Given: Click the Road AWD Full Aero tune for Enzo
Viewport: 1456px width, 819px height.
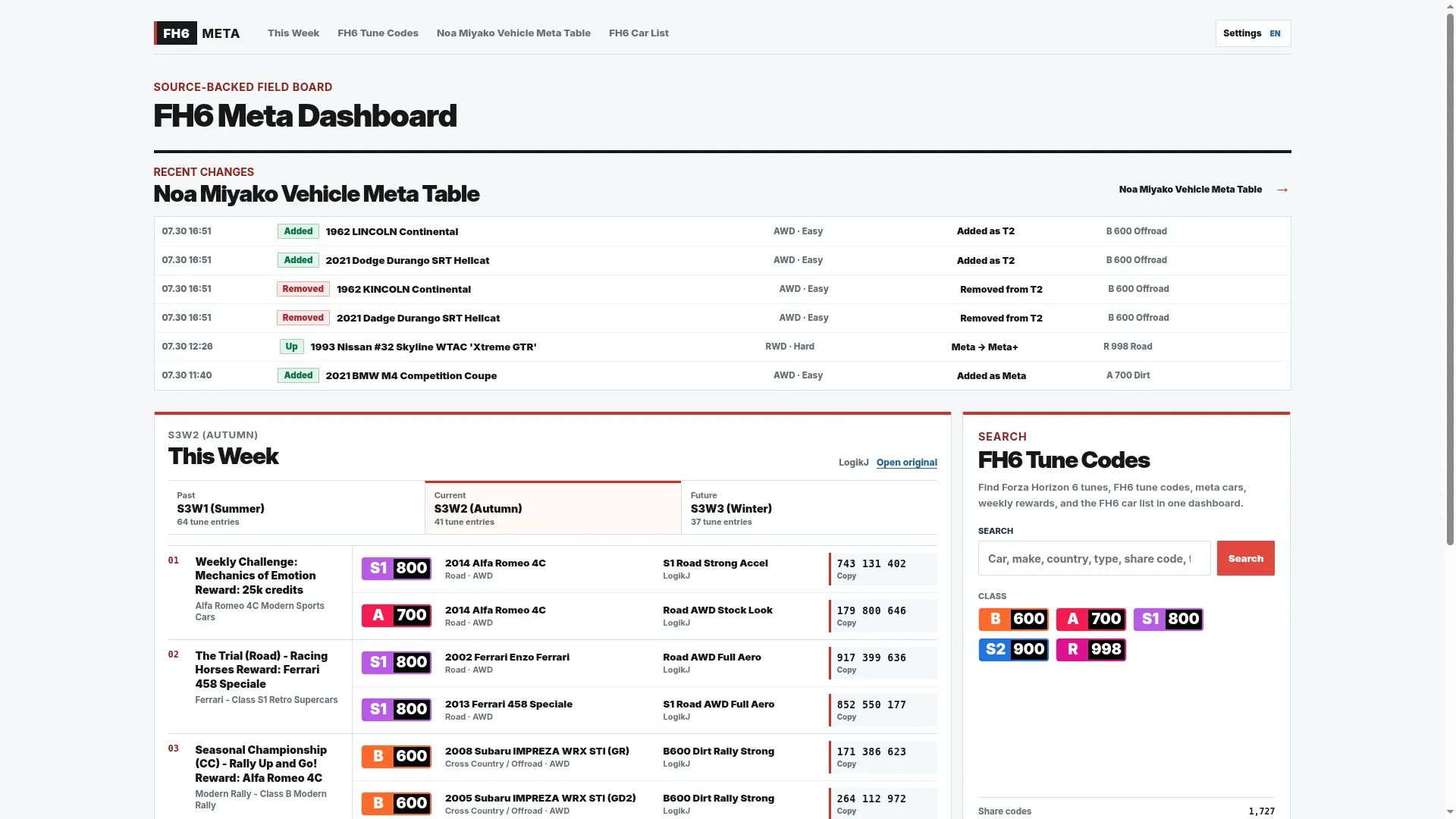Looking at the screenshot, I should pyautogui.click(x=712, y=657).
